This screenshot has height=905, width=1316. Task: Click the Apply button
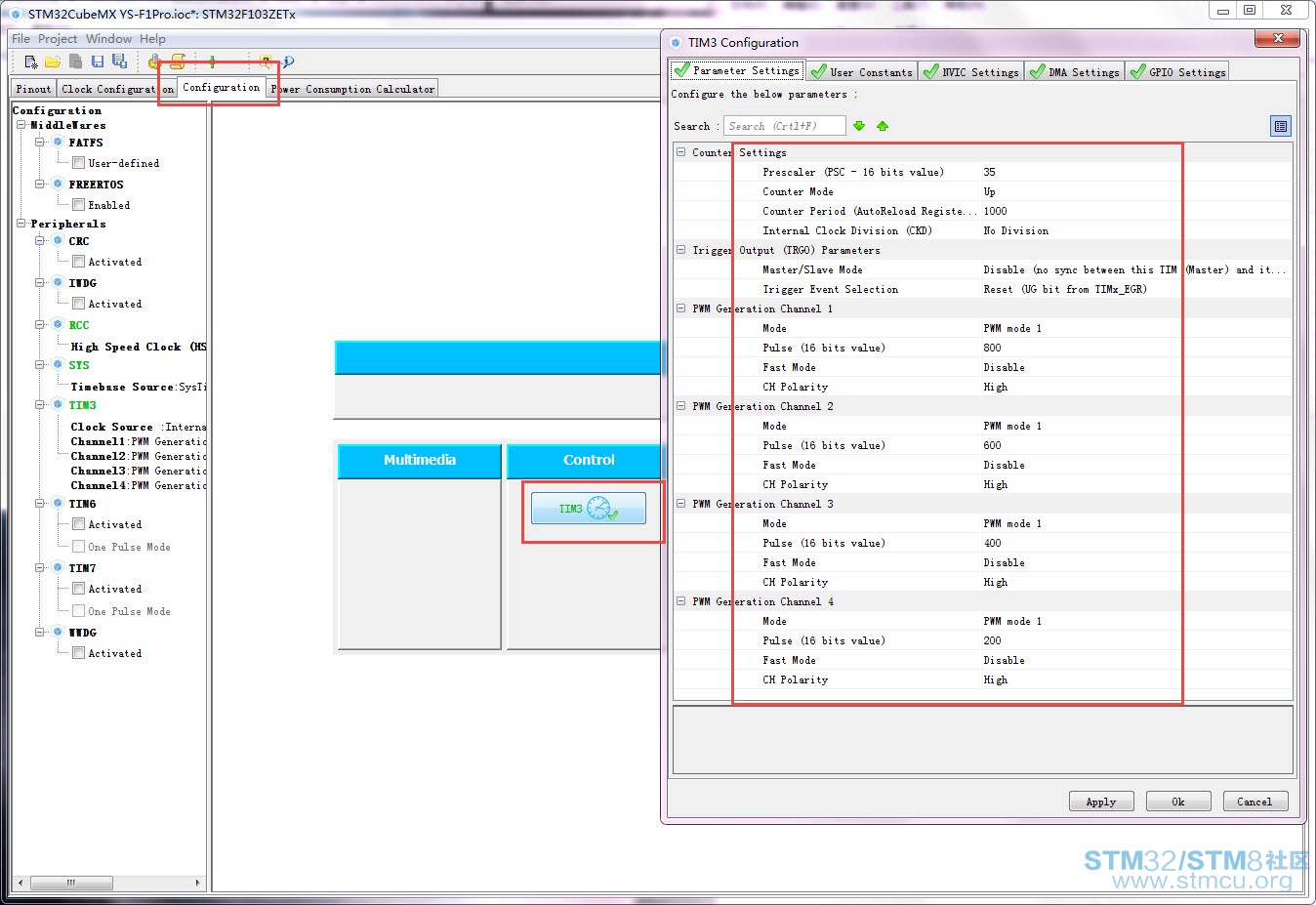(1101, 802)
